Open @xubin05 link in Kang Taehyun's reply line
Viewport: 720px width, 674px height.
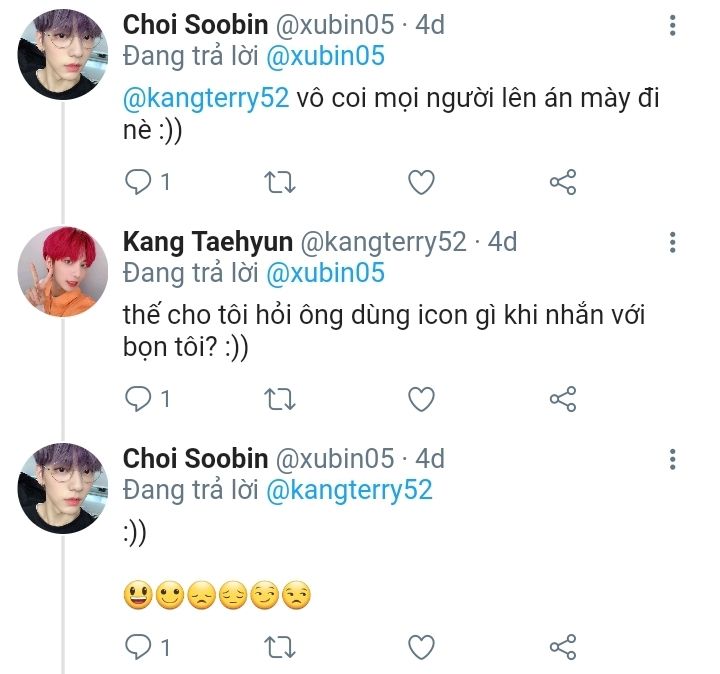point(324,272)
